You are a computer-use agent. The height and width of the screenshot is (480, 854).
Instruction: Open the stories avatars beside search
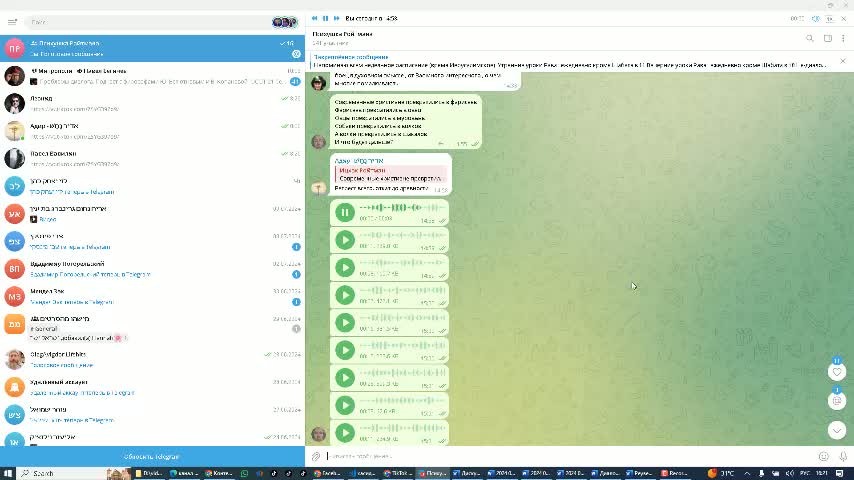tap(285, 22)
